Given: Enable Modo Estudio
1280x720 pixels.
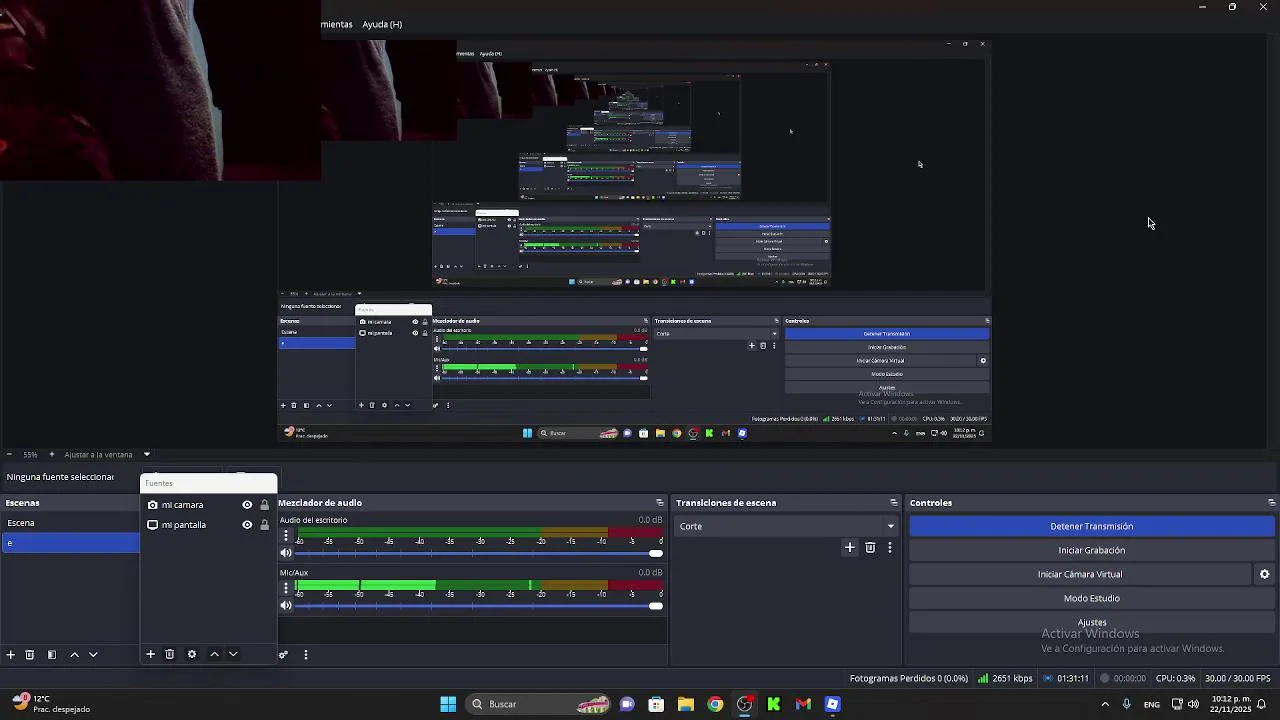Looking at the screenshot, I should point(1091,598).
